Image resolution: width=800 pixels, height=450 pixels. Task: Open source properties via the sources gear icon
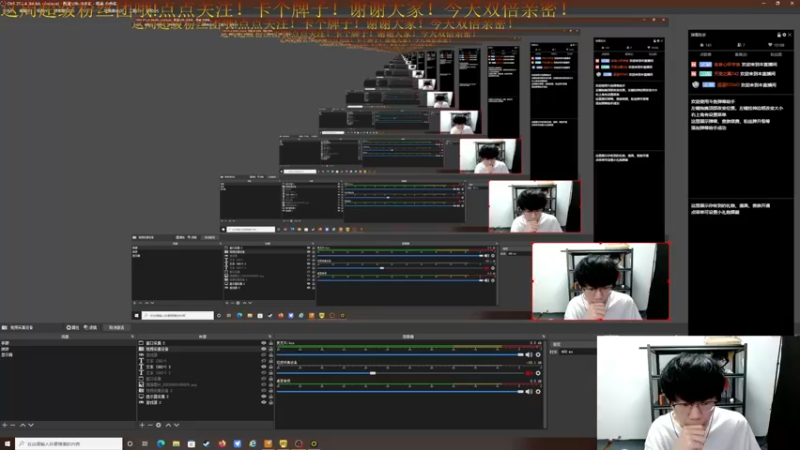point(159,425)
